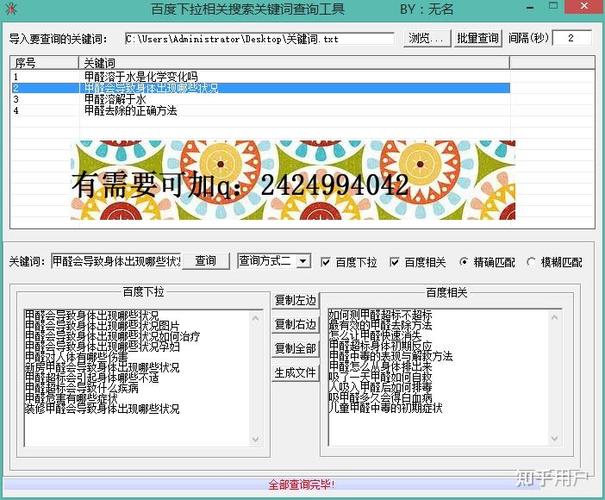
Task: Click 复制全部 button
Action: (x=296, y=349)
